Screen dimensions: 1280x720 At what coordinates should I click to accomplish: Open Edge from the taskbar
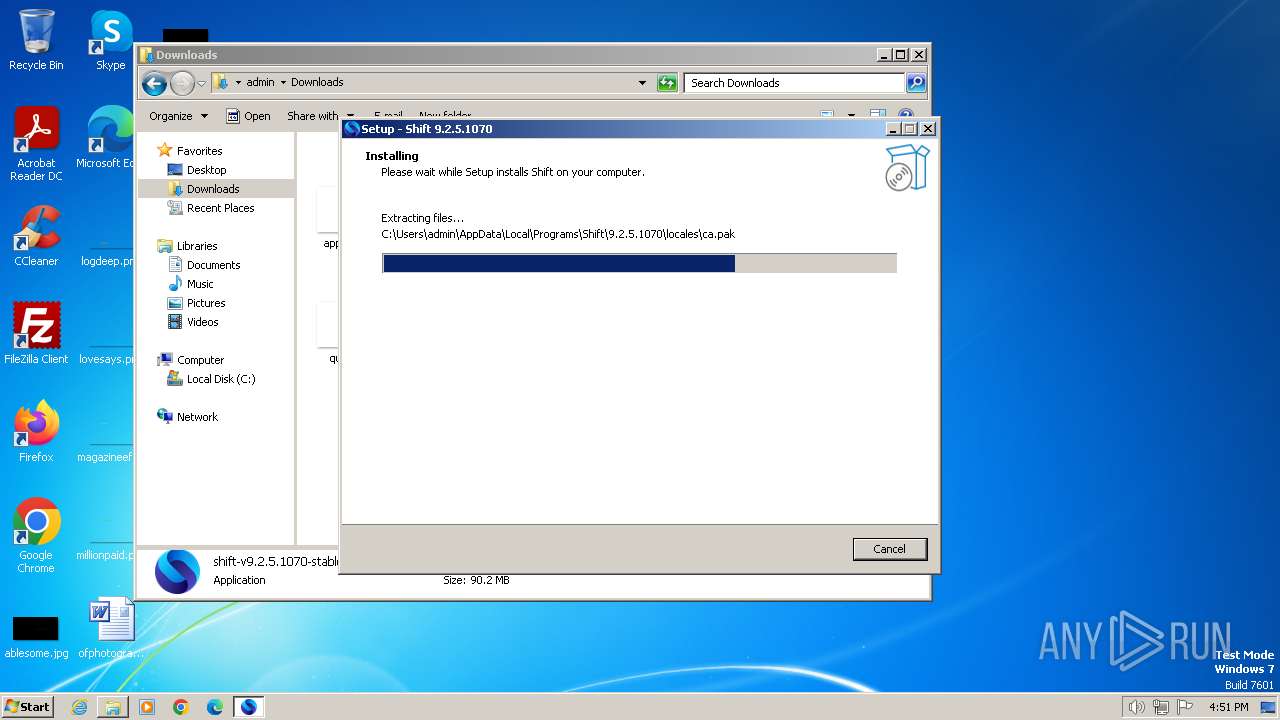point(215,707)
